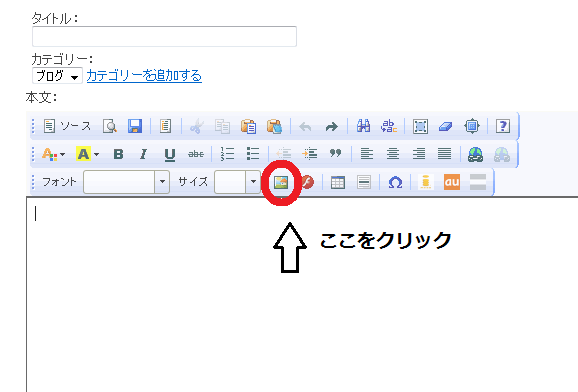The width and height of the screenshot is (578, 392).
Task: Center align the text
Action: (x=393, y=153)
